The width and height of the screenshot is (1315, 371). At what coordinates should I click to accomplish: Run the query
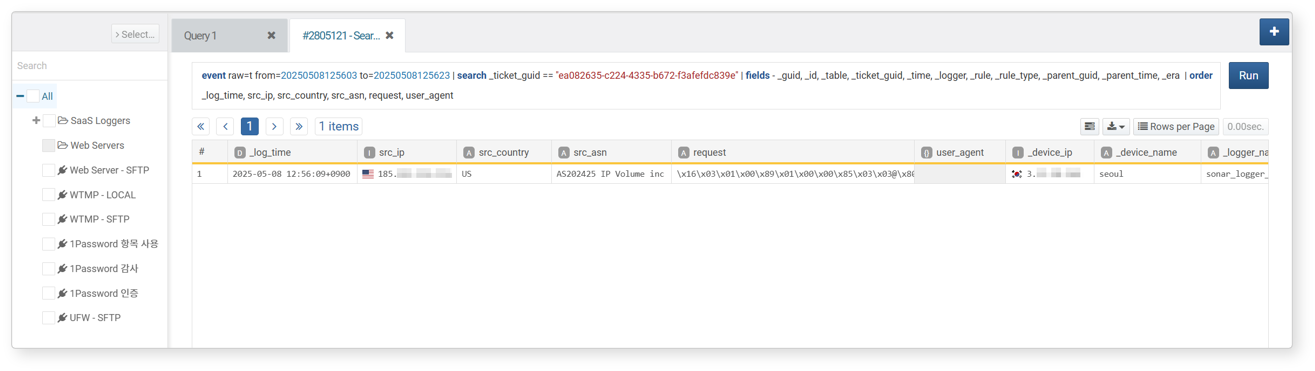coord(1248,75)
